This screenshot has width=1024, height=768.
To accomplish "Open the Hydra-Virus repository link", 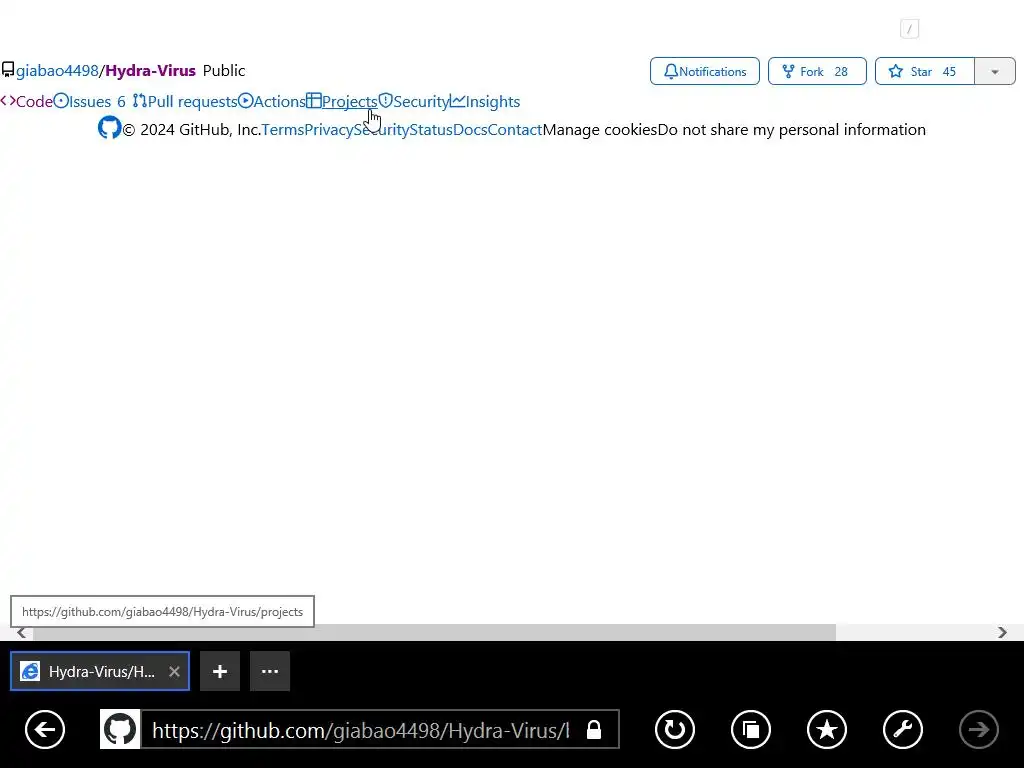I will [150, 71].
